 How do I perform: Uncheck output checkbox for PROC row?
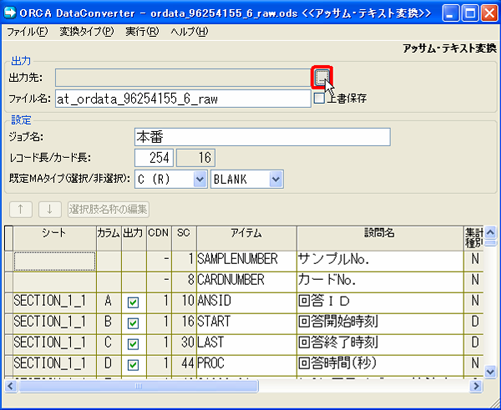(133, 365)
